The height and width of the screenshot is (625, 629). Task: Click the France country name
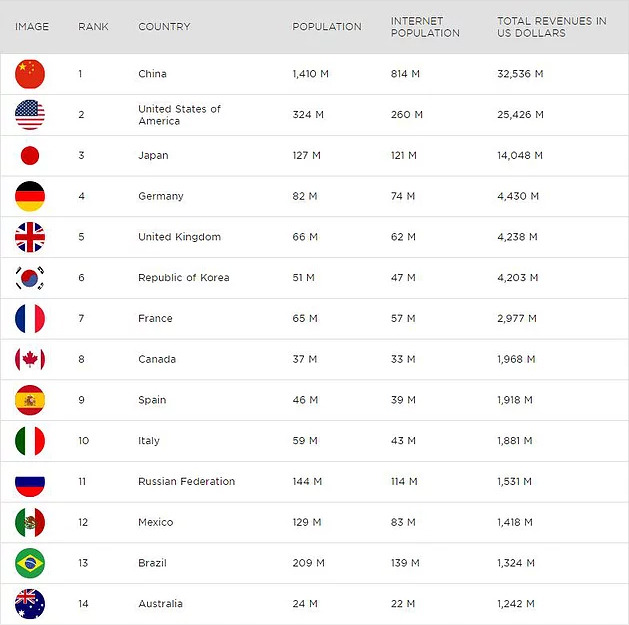(155, 319)
